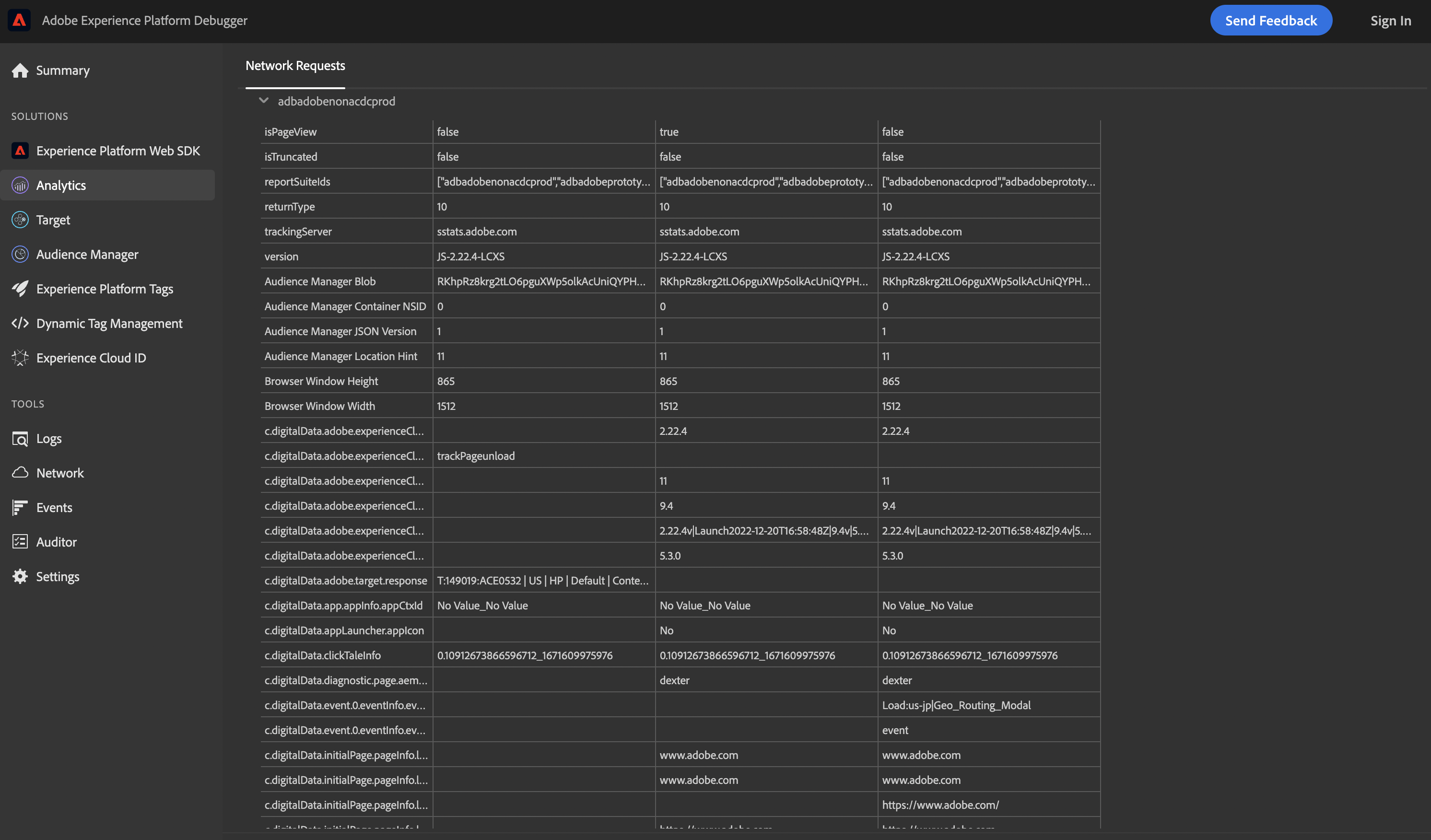Click the Experience Platform Tags rocket icon
The width and height of the screenshot is (1431, 840).
pos(20,289)
